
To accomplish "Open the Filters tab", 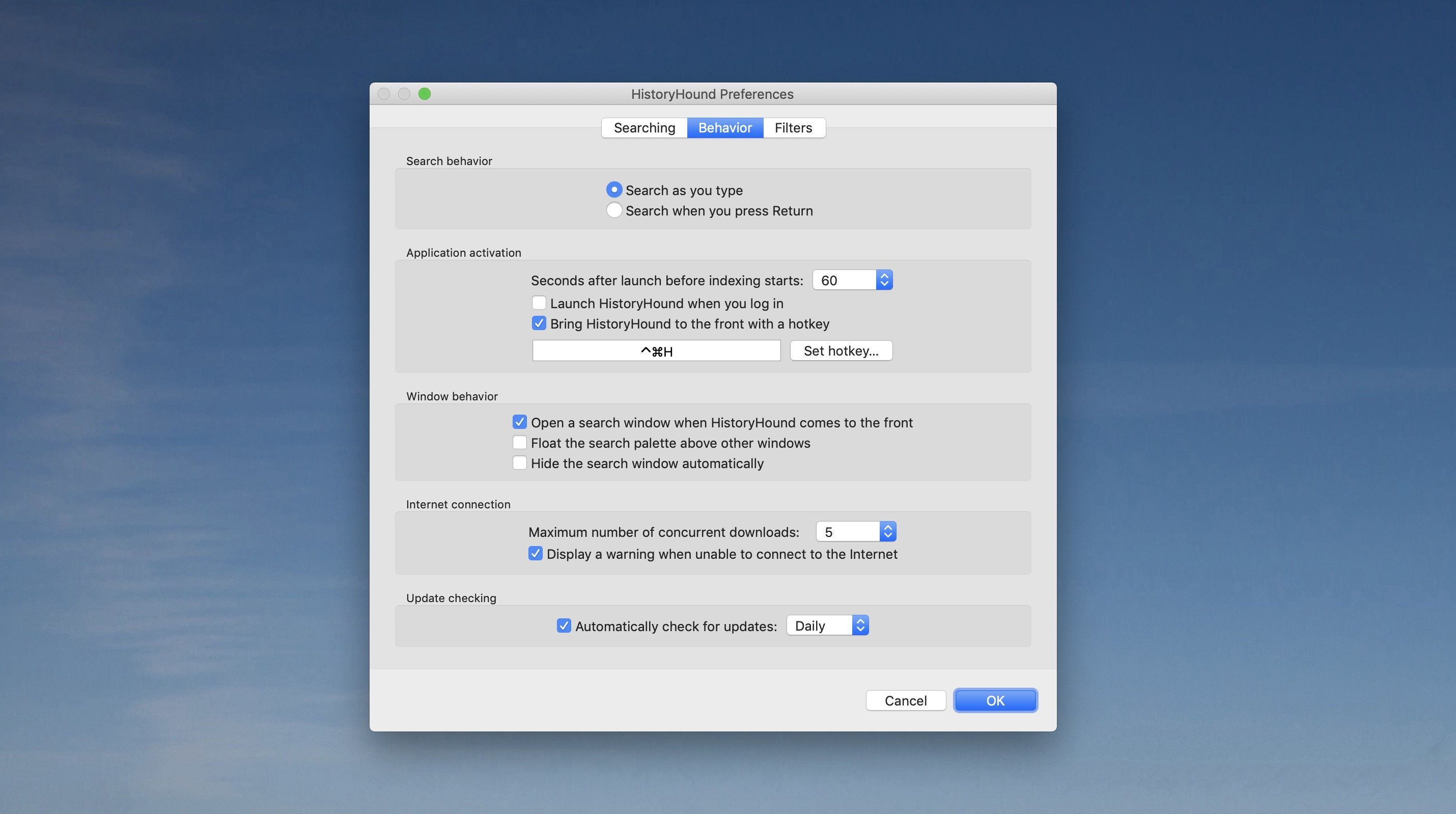I will click(x=794, y=128).
